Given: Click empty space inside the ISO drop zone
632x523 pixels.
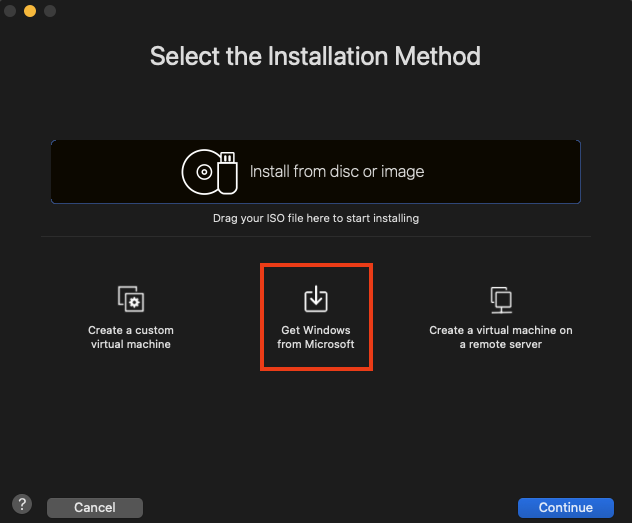Looking at the screenshot, I should point(500,172).
